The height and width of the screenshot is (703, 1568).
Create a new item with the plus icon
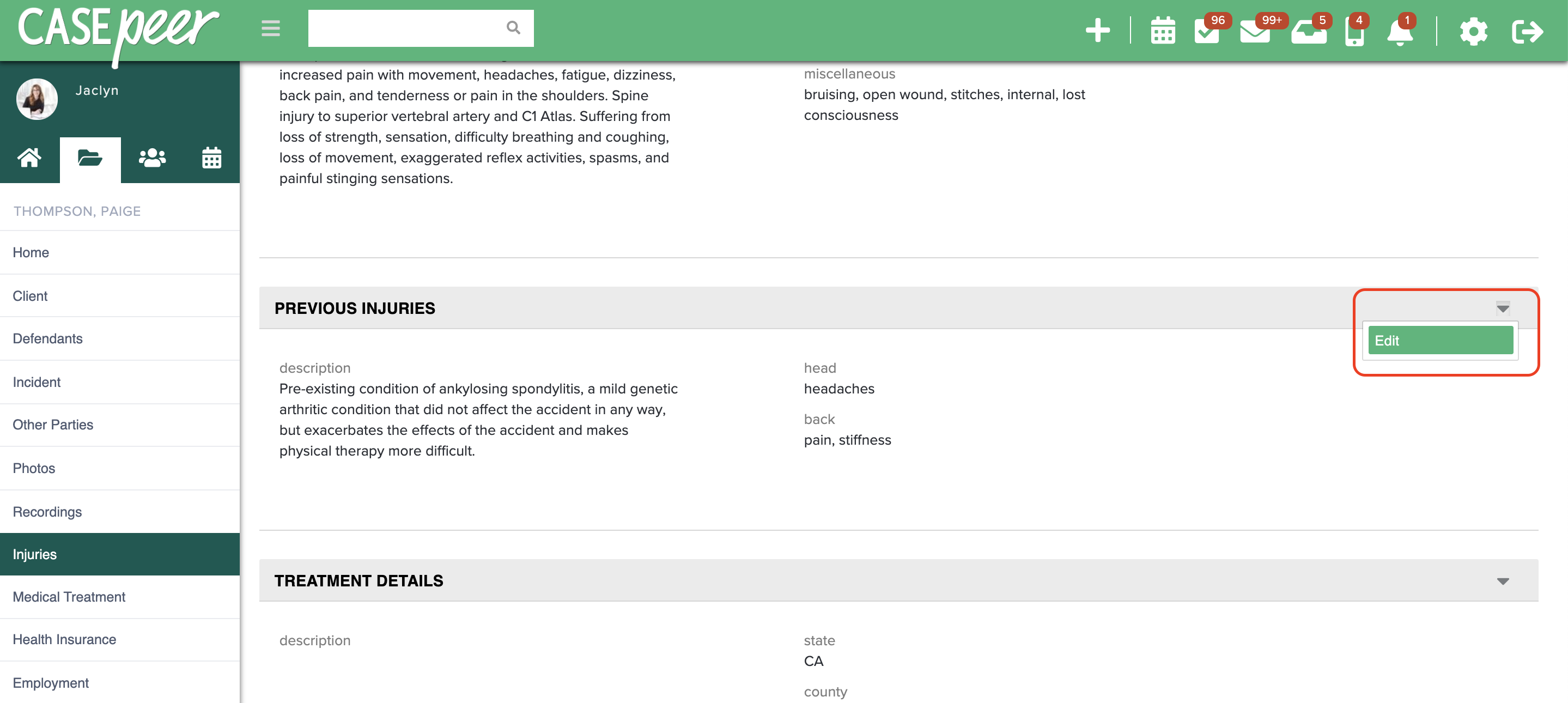(x=1097, y=30)
